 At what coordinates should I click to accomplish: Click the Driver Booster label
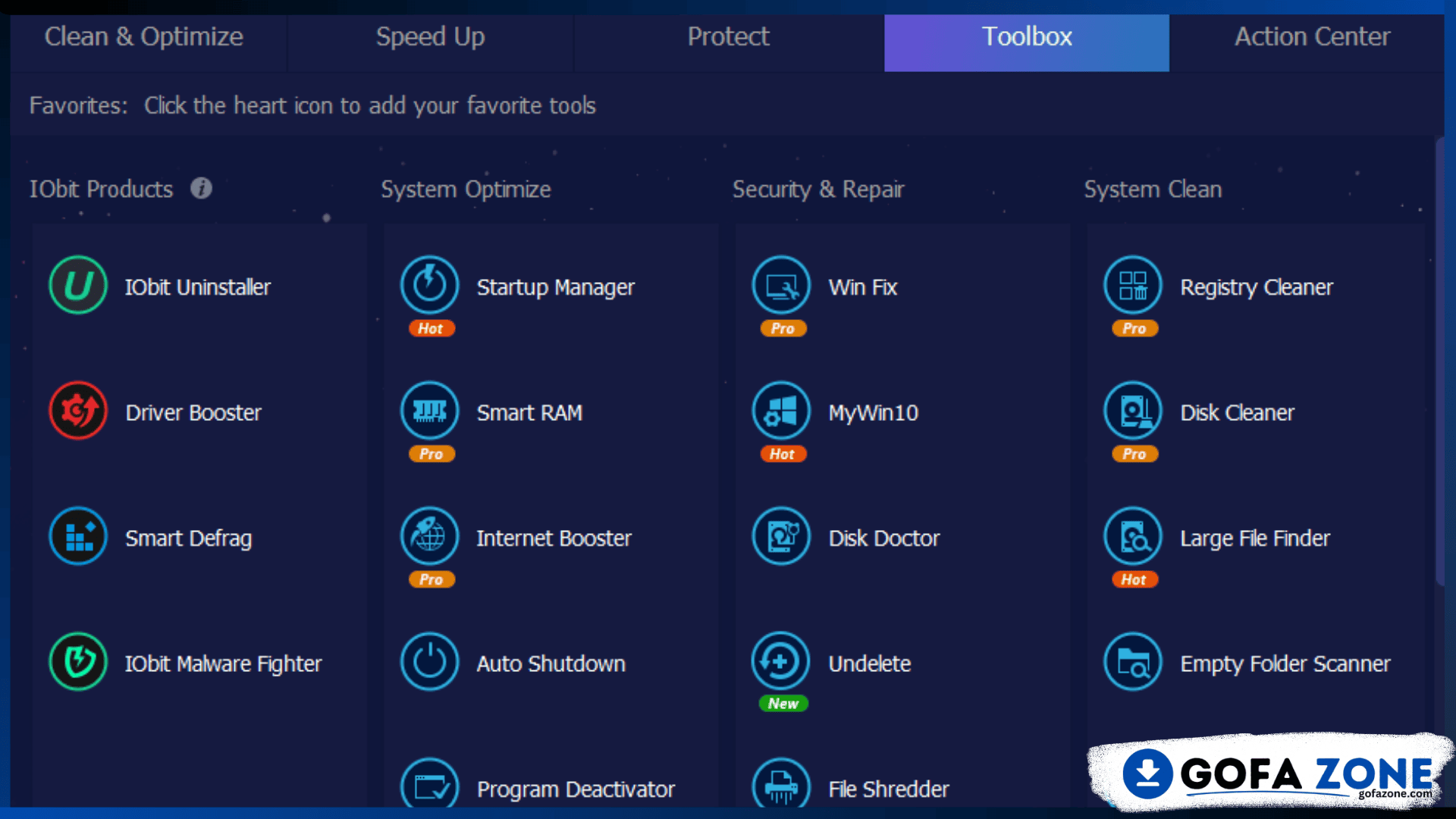(x=193, y=413)
